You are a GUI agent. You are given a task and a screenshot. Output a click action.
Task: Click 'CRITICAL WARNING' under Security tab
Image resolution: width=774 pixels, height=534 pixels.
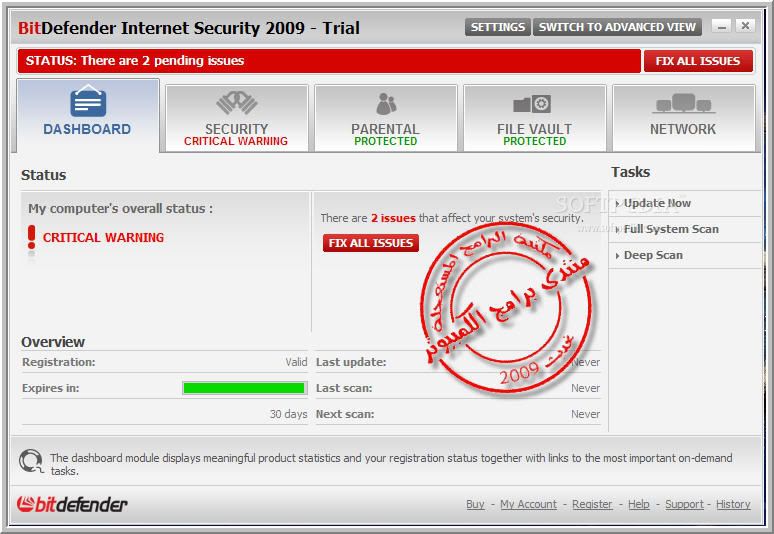coord(236,142)
